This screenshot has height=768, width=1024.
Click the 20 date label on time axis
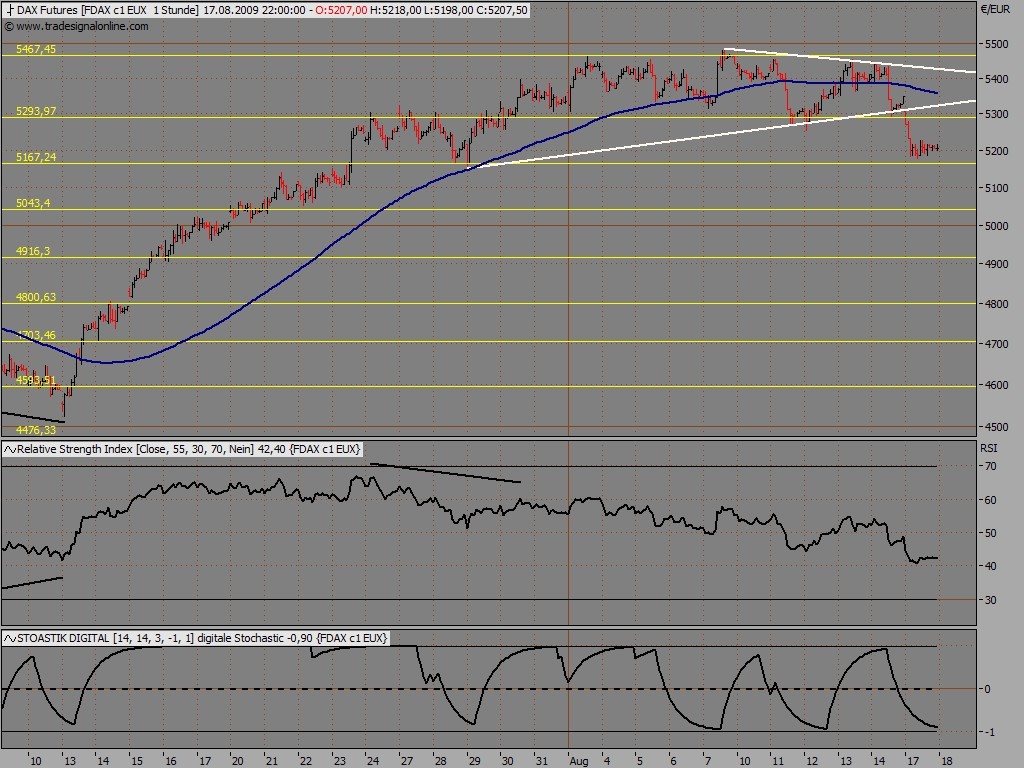click(237, 761)
